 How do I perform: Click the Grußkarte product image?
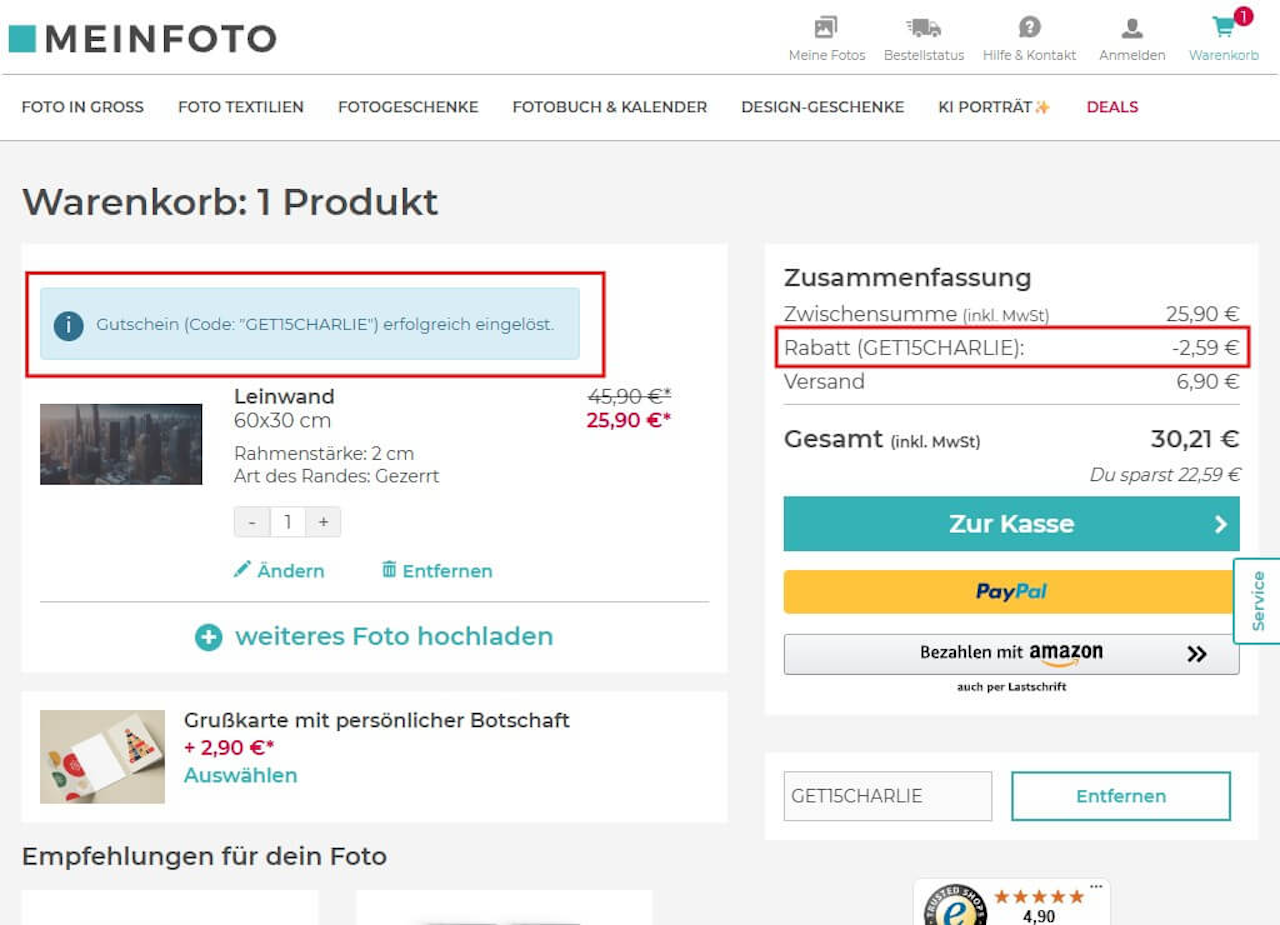coord(102,757)
